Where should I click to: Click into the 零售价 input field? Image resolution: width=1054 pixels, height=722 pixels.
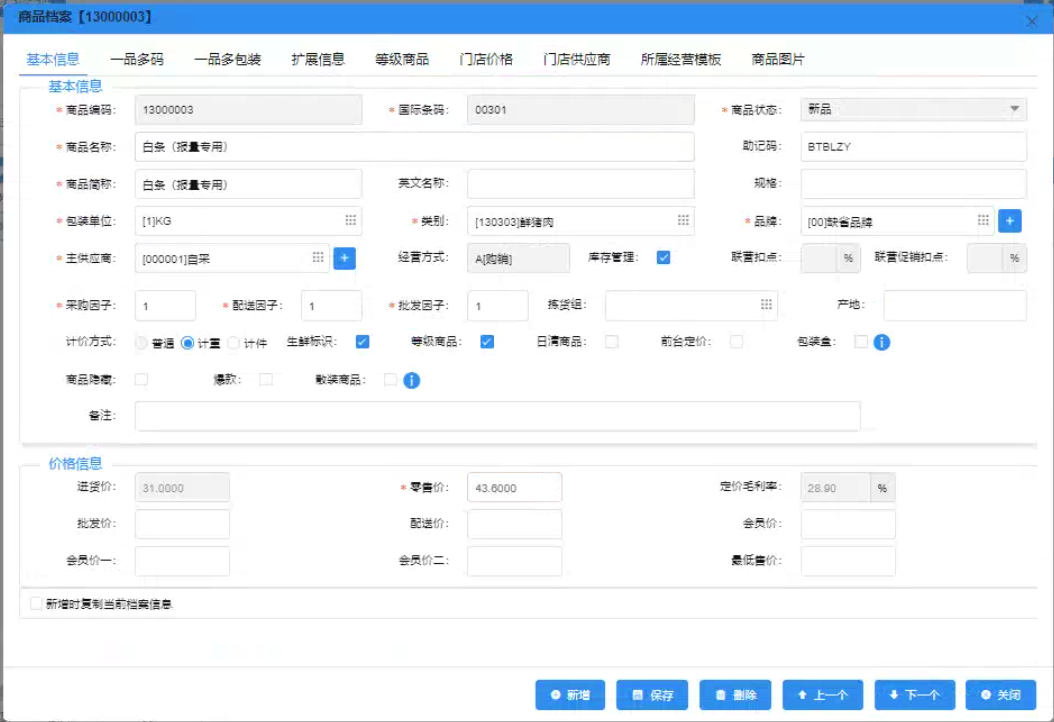(x=514, y=487)
